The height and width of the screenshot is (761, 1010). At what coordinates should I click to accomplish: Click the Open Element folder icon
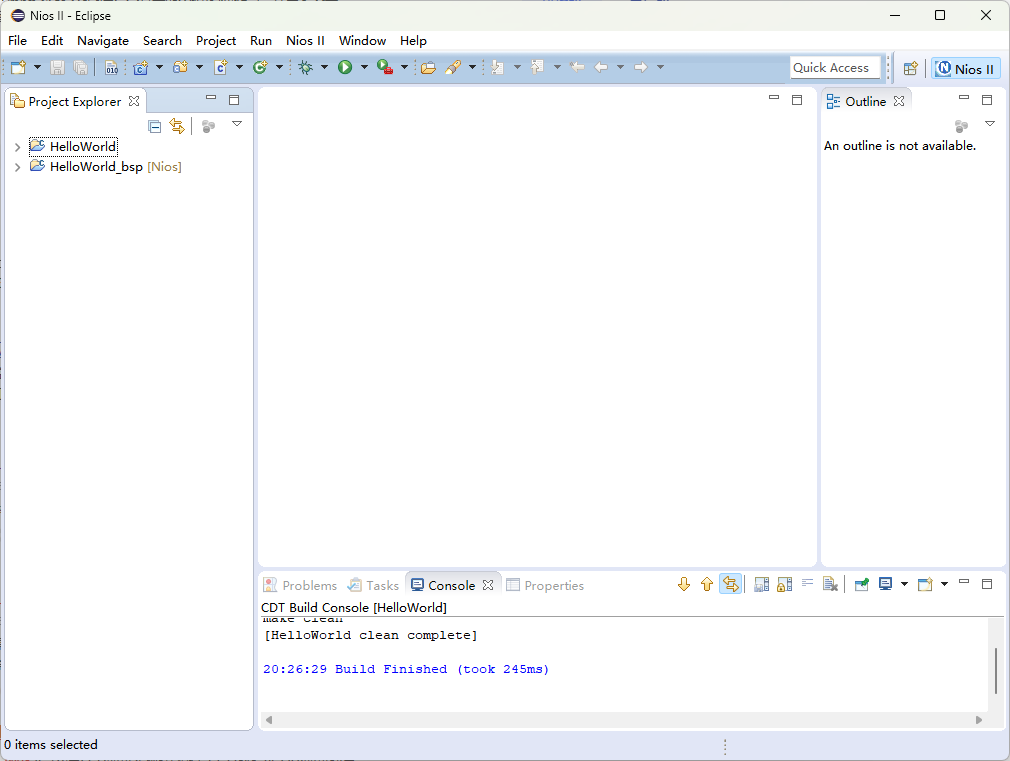[x=428, y=67]
